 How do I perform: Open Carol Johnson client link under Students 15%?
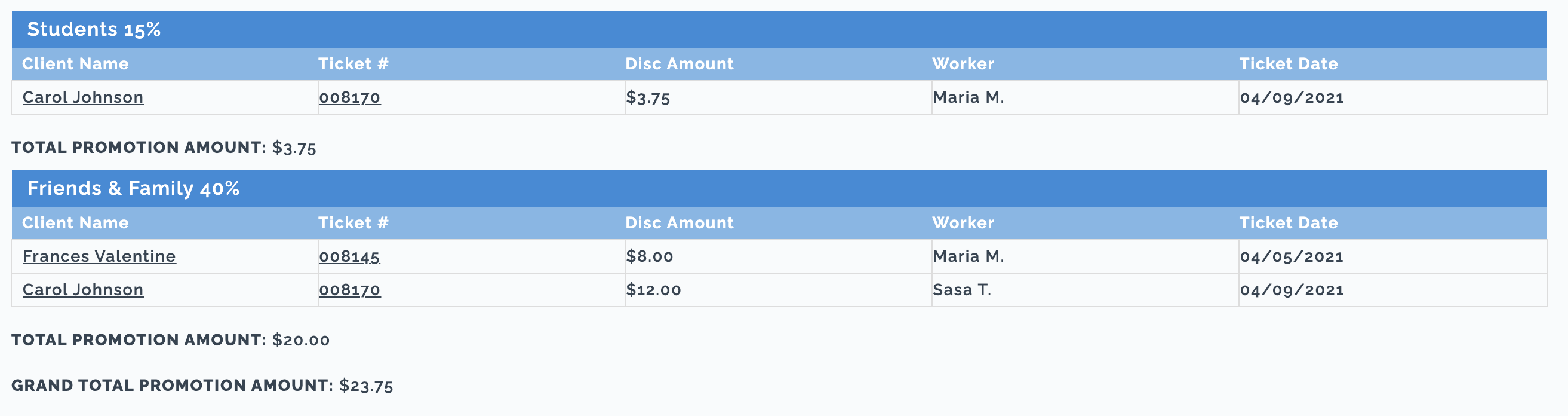(83, 97)
